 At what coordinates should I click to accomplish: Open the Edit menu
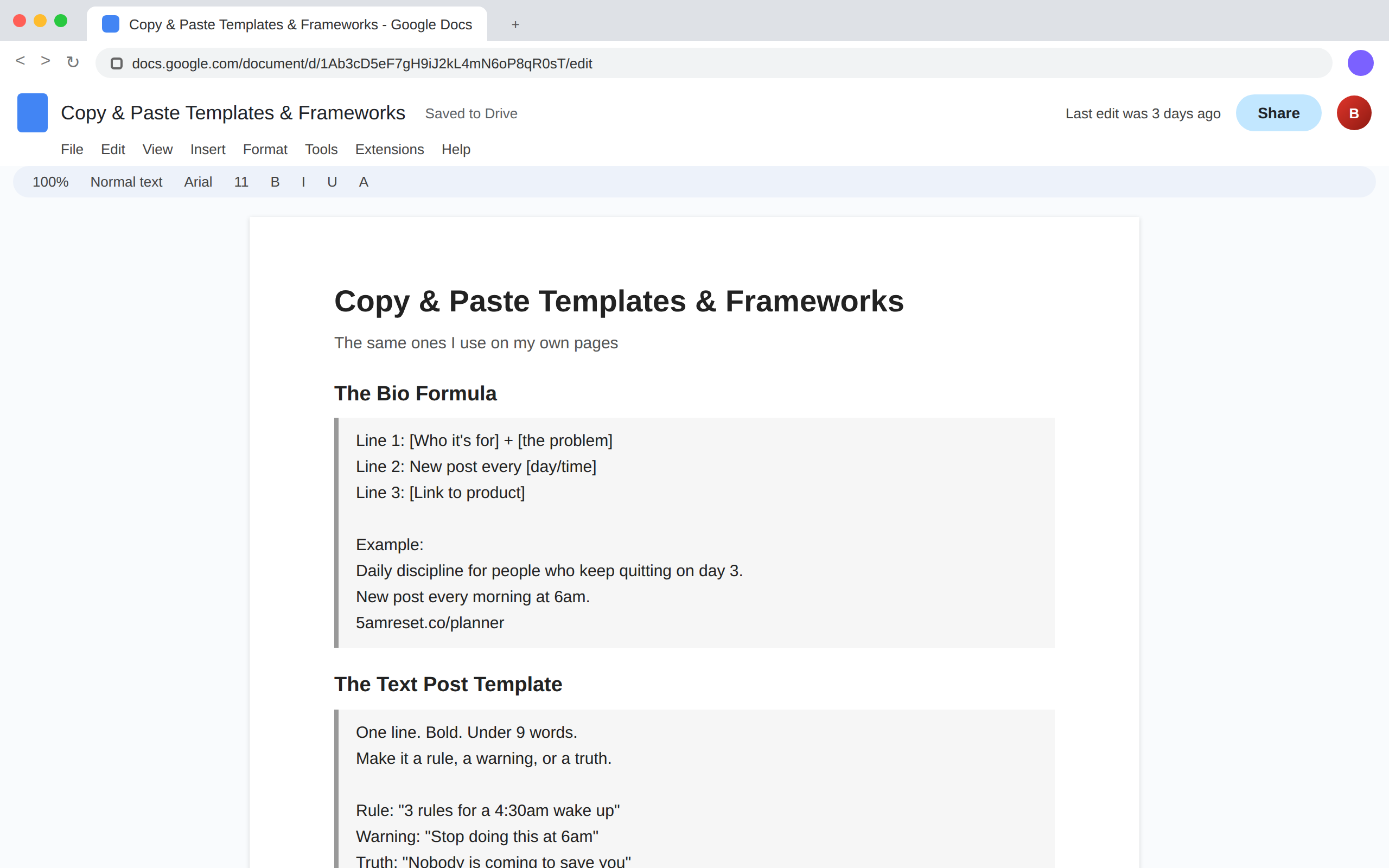coord(113,149)
